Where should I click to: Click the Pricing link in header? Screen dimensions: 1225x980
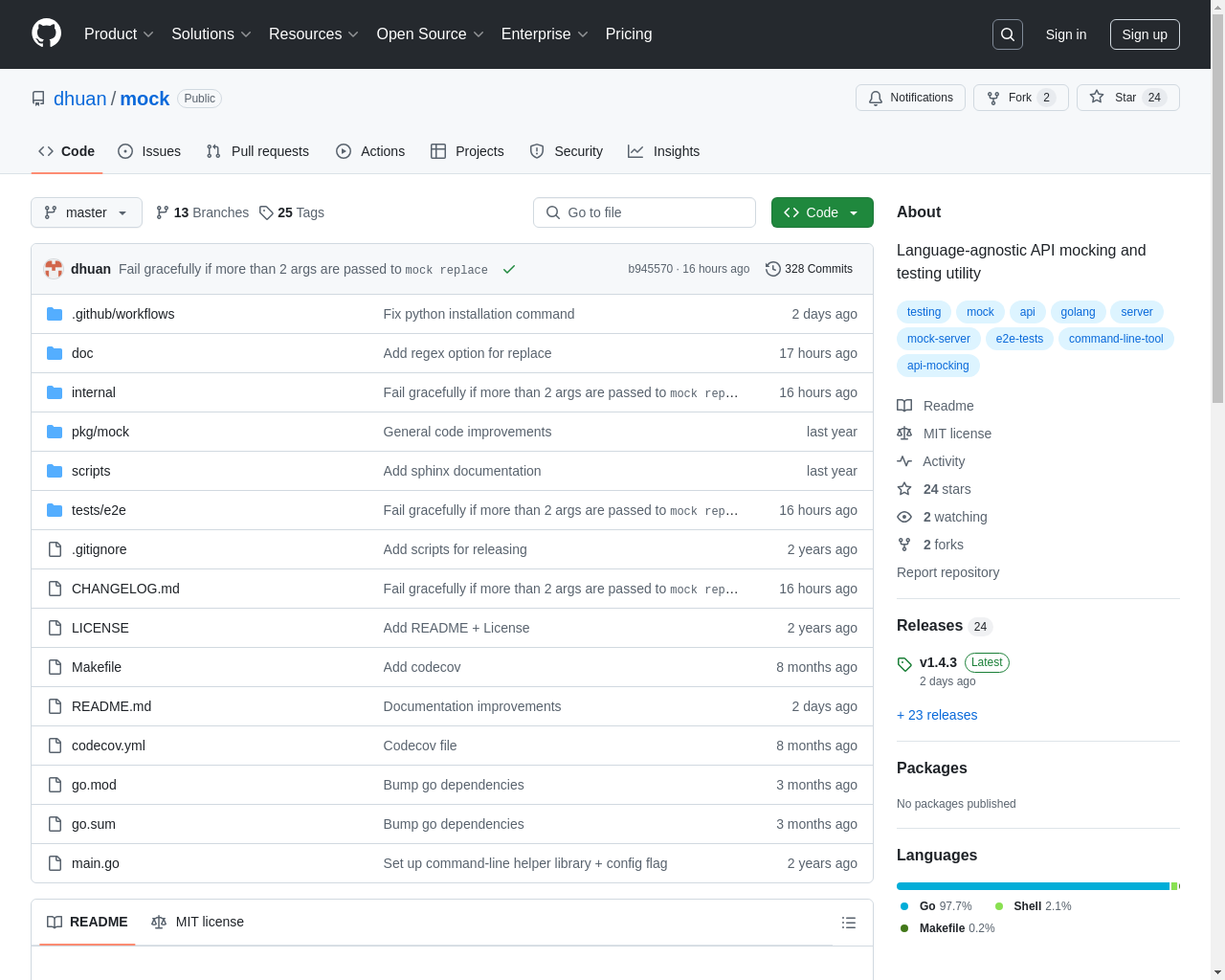629,34
